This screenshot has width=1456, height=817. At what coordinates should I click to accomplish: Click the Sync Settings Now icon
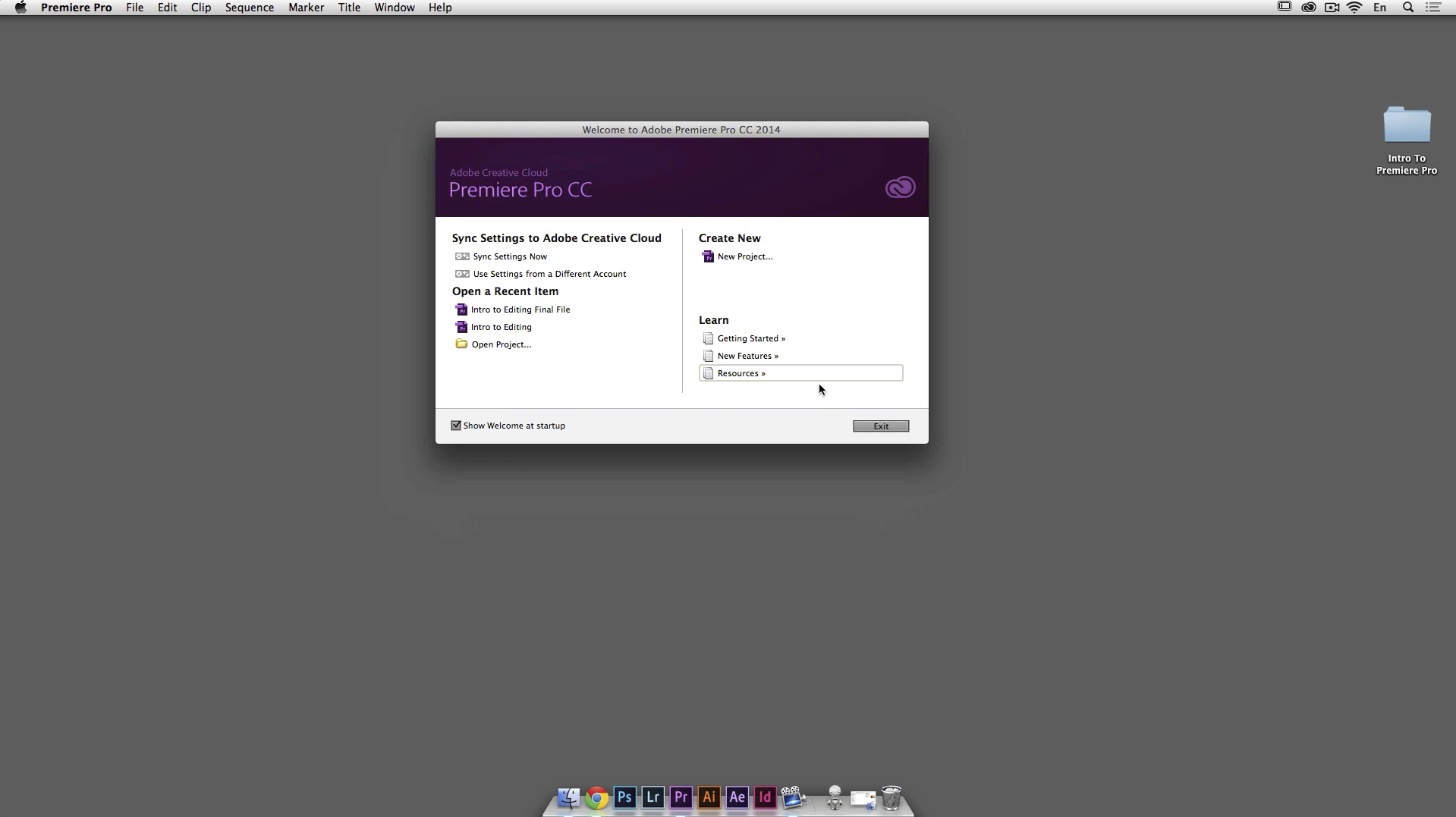462,256
